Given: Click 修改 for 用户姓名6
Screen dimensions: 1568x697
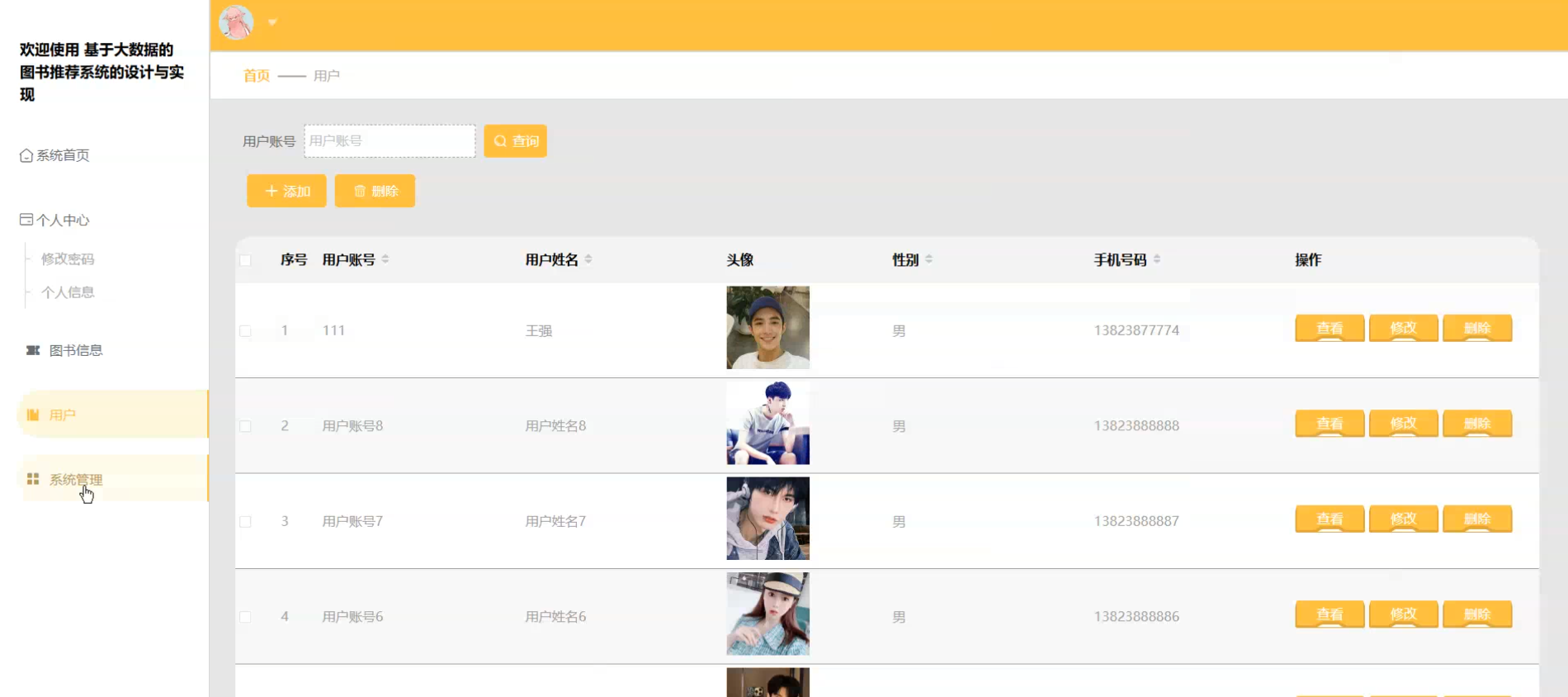Looking at the screenshot, I should 1403,614.
